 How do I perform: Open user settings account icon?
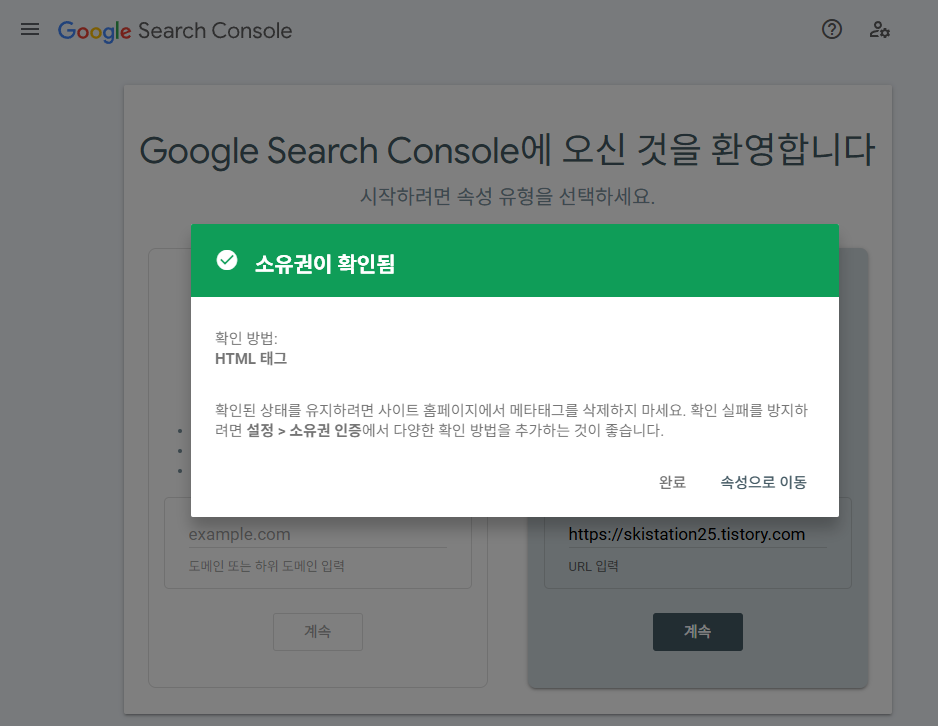tap(879, 29)
